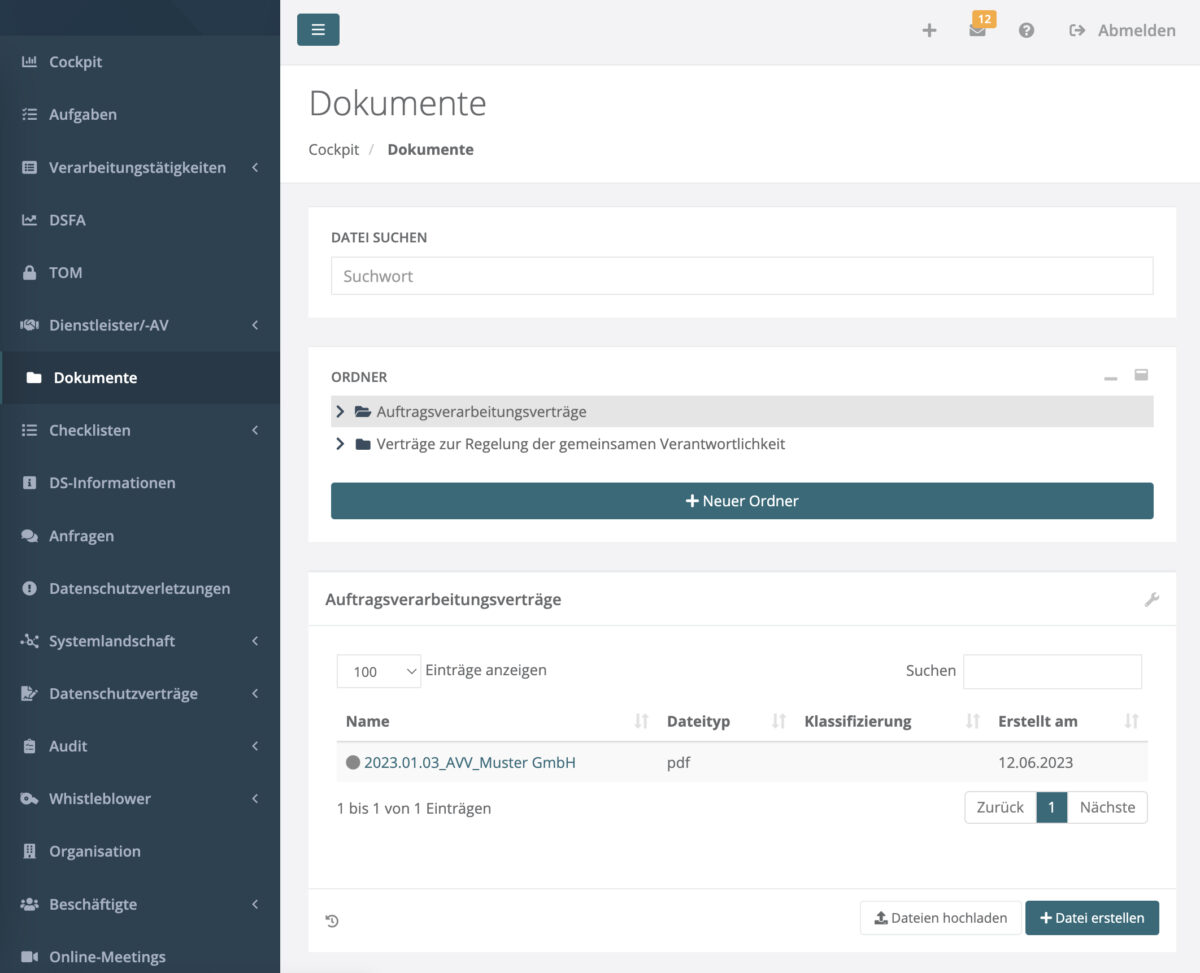Click the hamburger menu toggle button
This screenshot has height=973, width=1200.
coord(318,30)
